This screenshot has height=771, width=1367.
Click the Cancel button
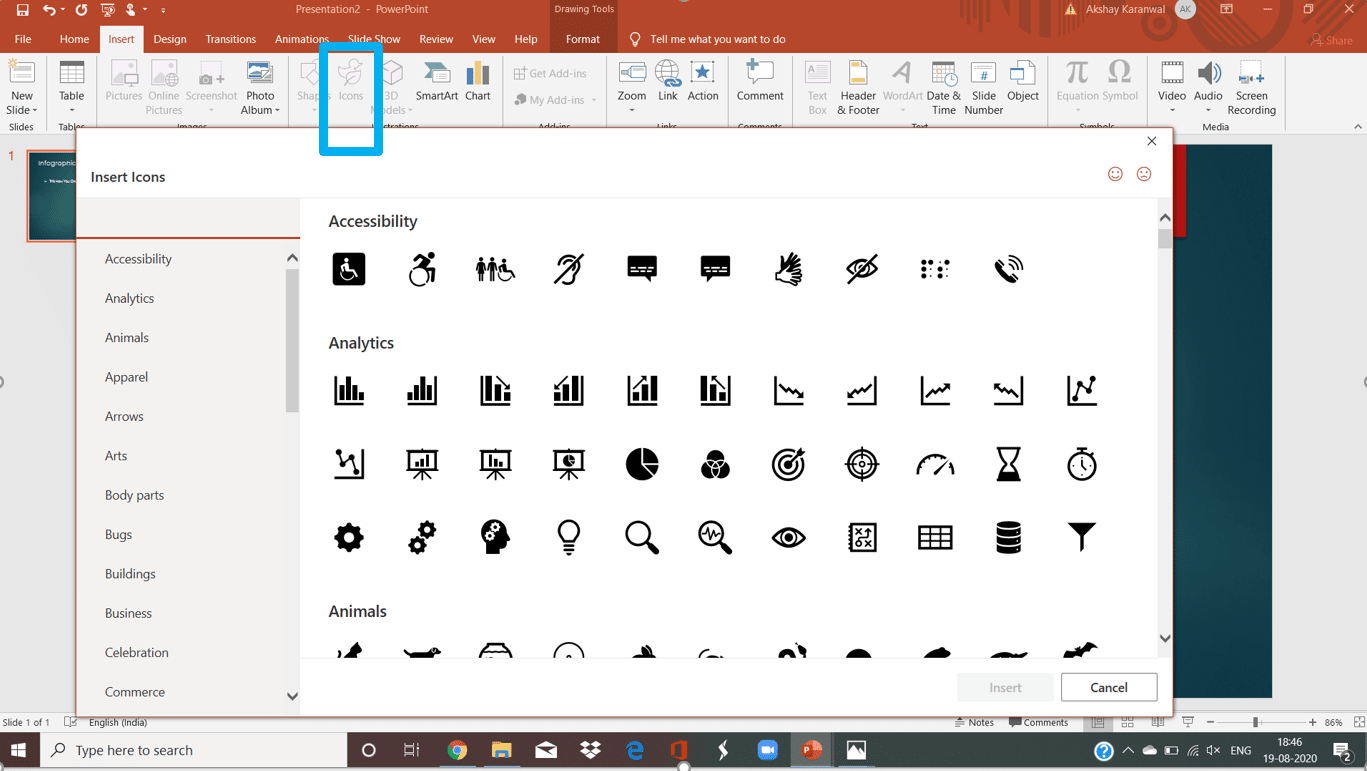click(1108, 687)
